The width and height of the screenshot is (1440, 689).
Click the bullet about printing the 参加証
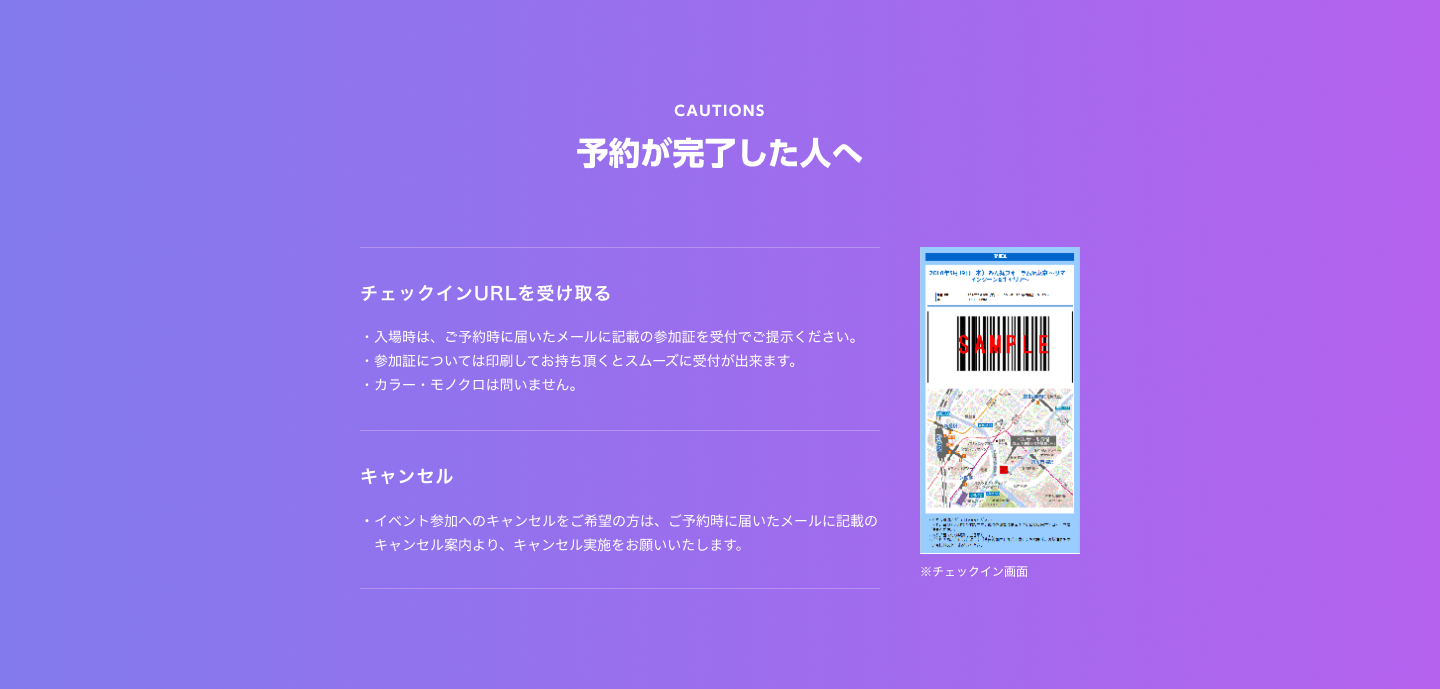point(580,361)
